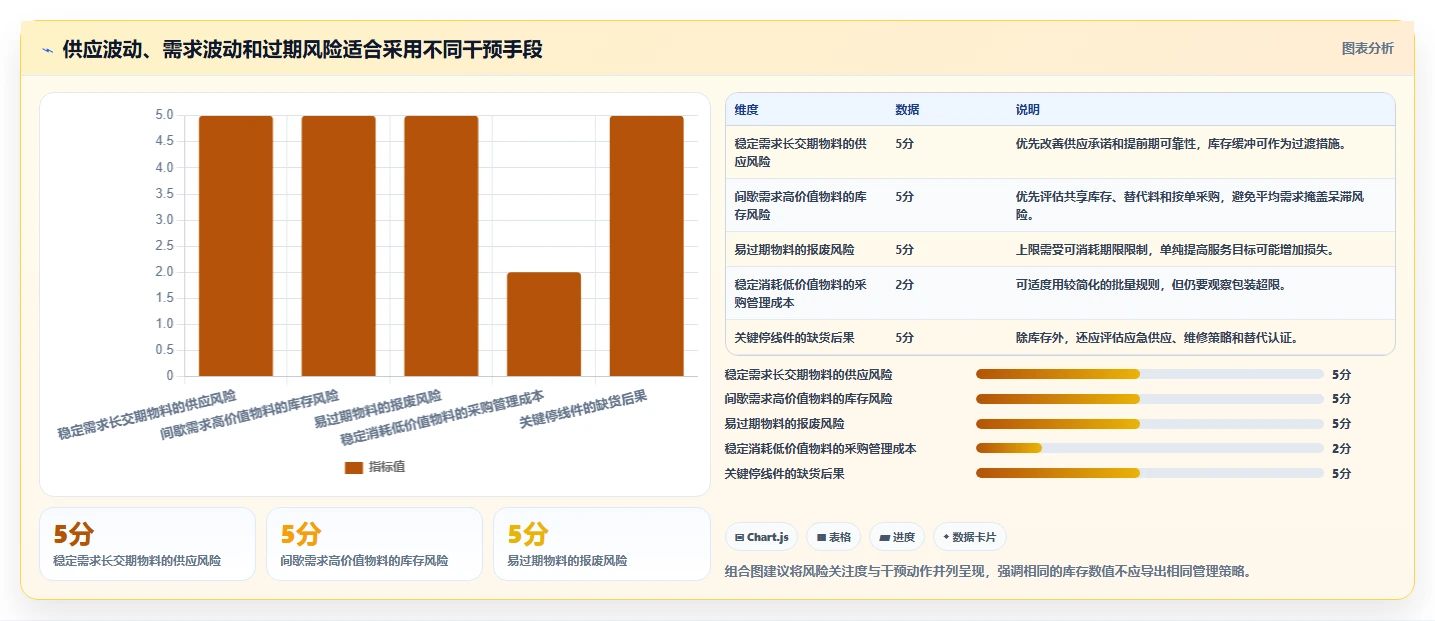Click description starting 上限需受可消耗期限限制
This screenshot has width=1435, height=621.
coord(1175,249)
